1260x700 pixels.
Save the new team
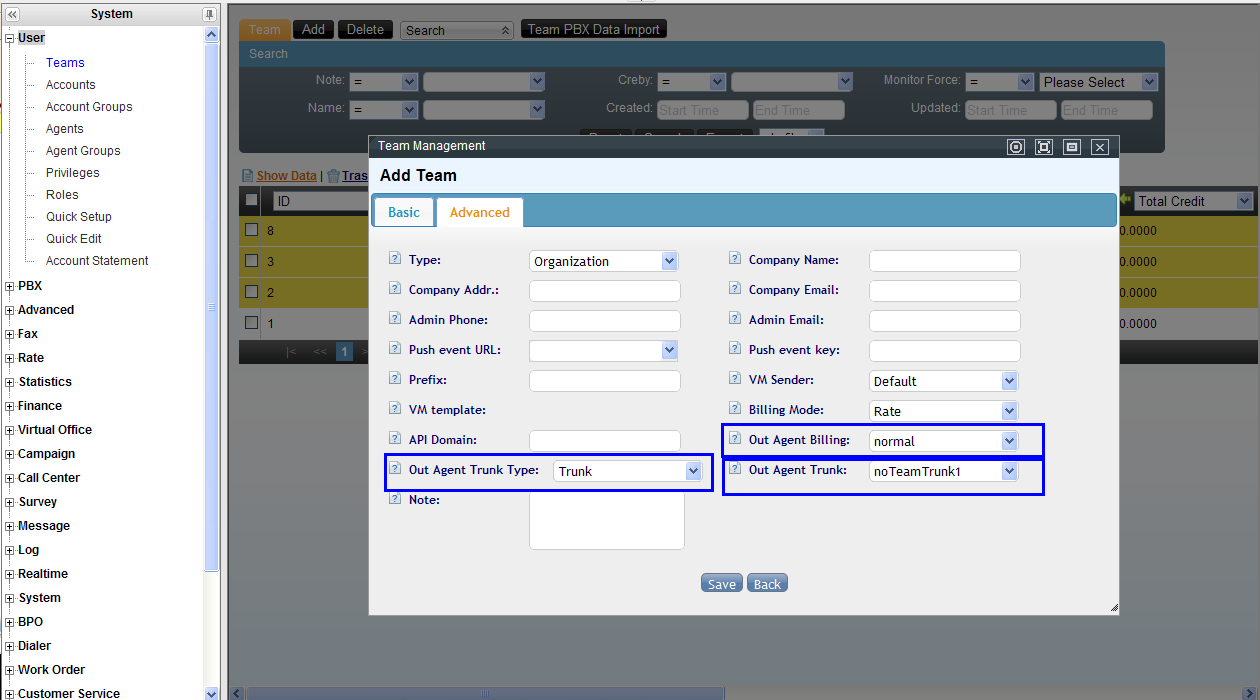pyautogui.click(x=721, y=584)
